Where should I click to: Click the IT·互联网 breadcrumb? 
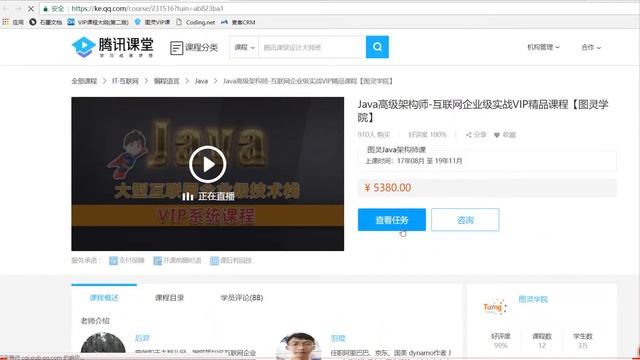(125, 81)
